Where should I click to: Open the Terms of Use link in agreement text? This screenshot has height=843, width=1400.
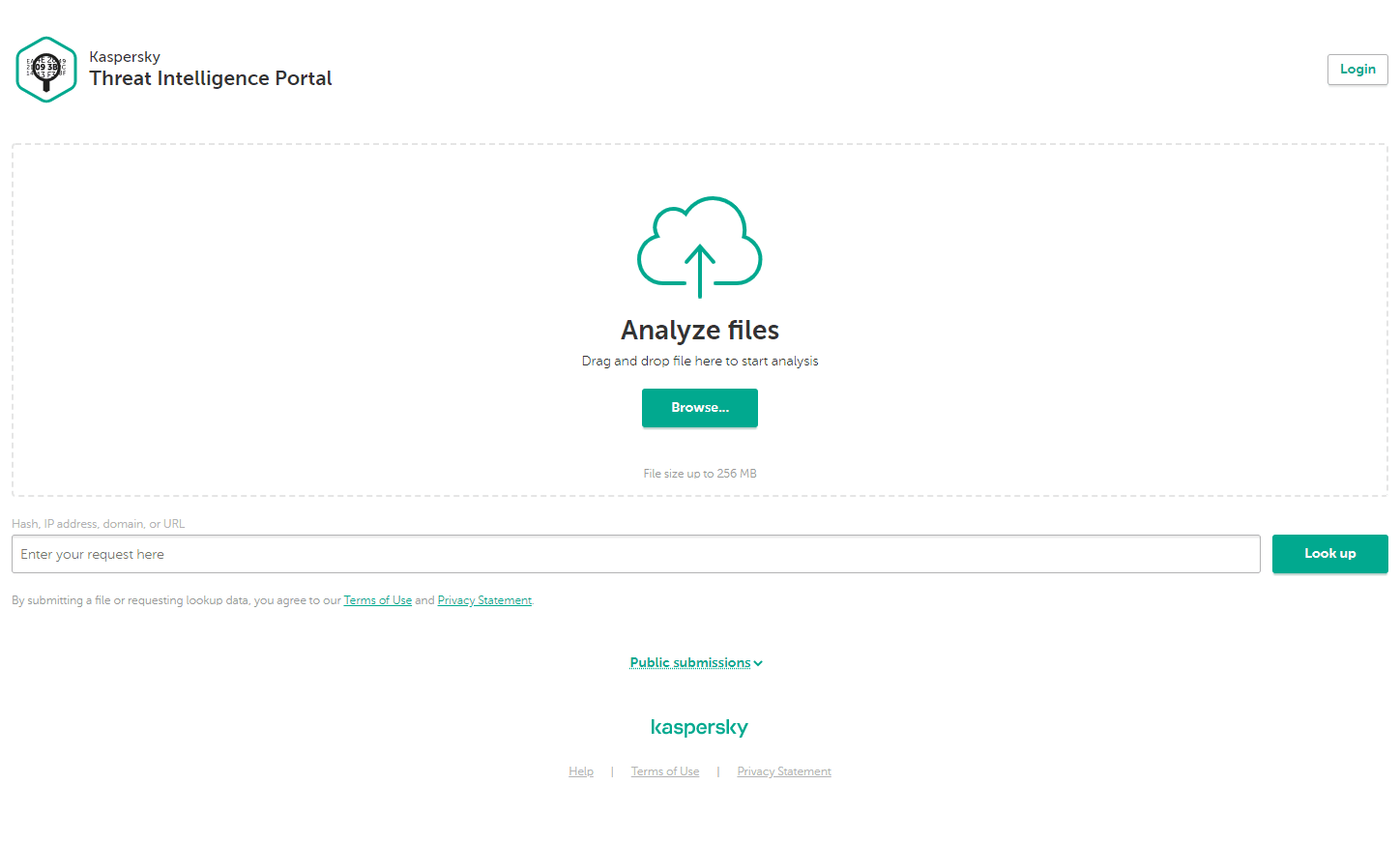pos(378,600)
